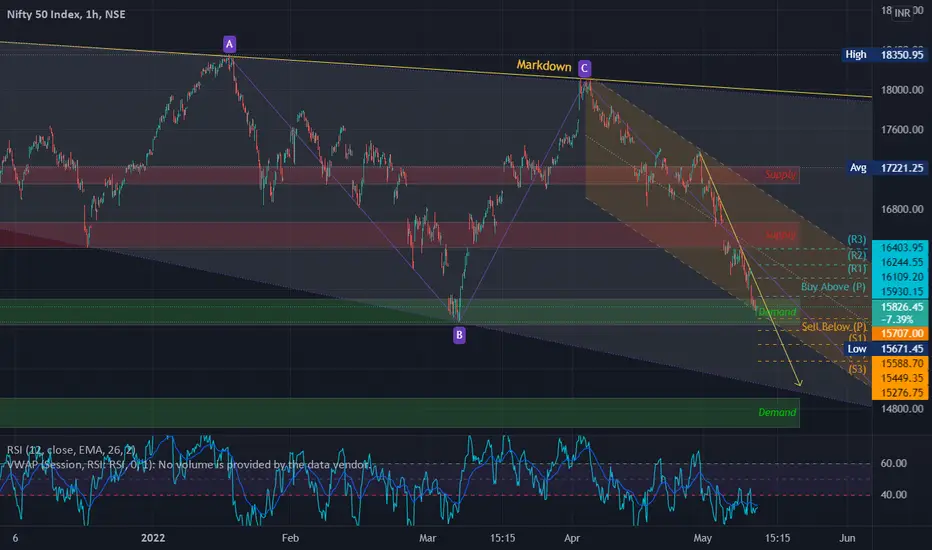
Task: Select the Markdown text label
Action: (544, 65)
